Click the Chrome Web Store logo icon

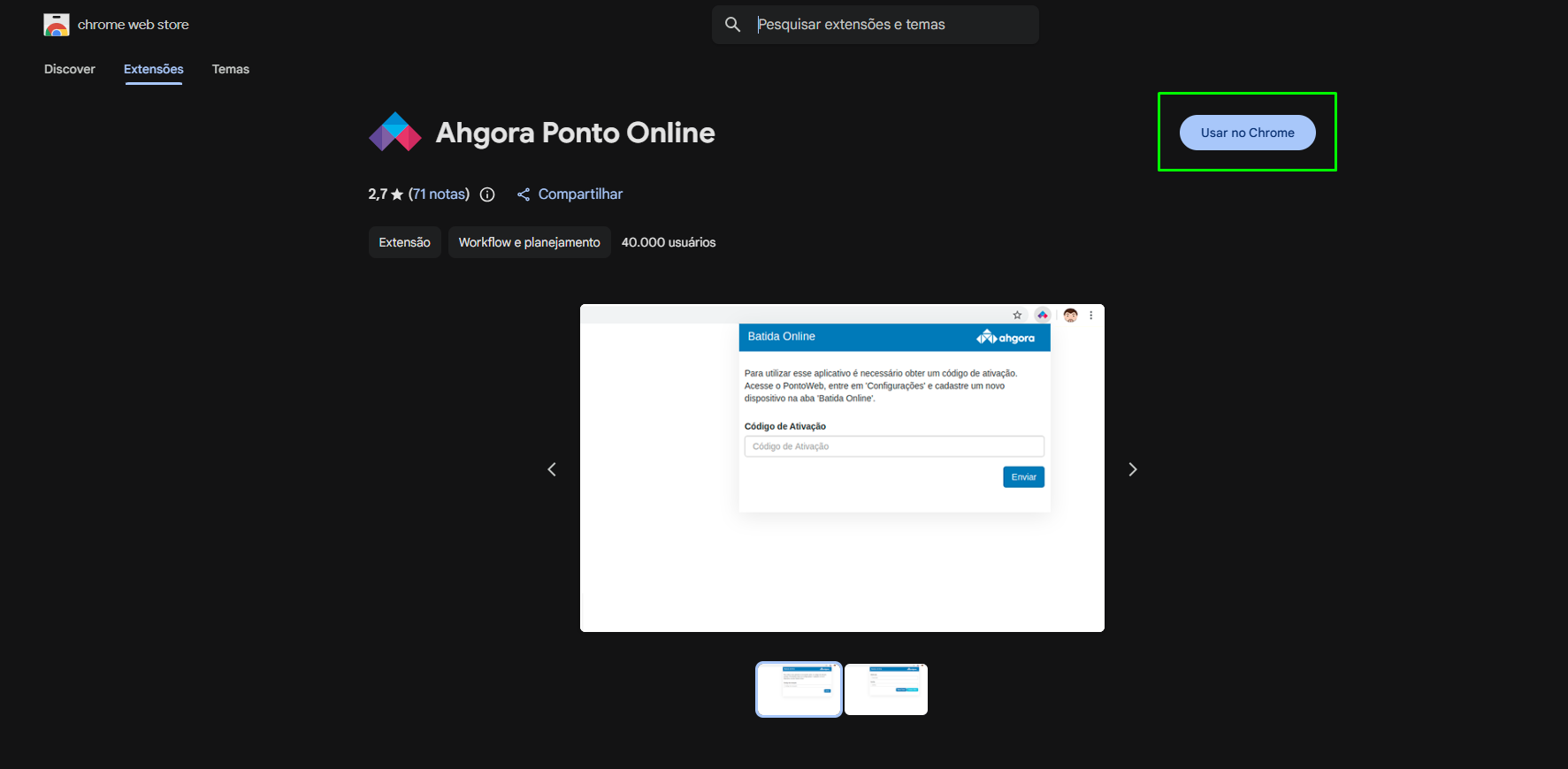pyautogui.click(x=57, y=25)
